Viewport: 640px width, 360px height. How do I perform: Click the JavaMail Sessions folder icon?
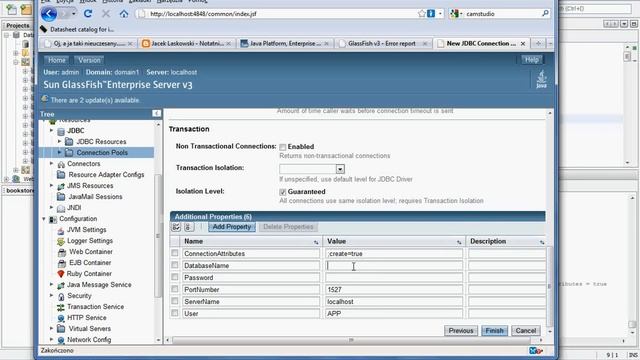pyautogui.click(x=61, y=197)
